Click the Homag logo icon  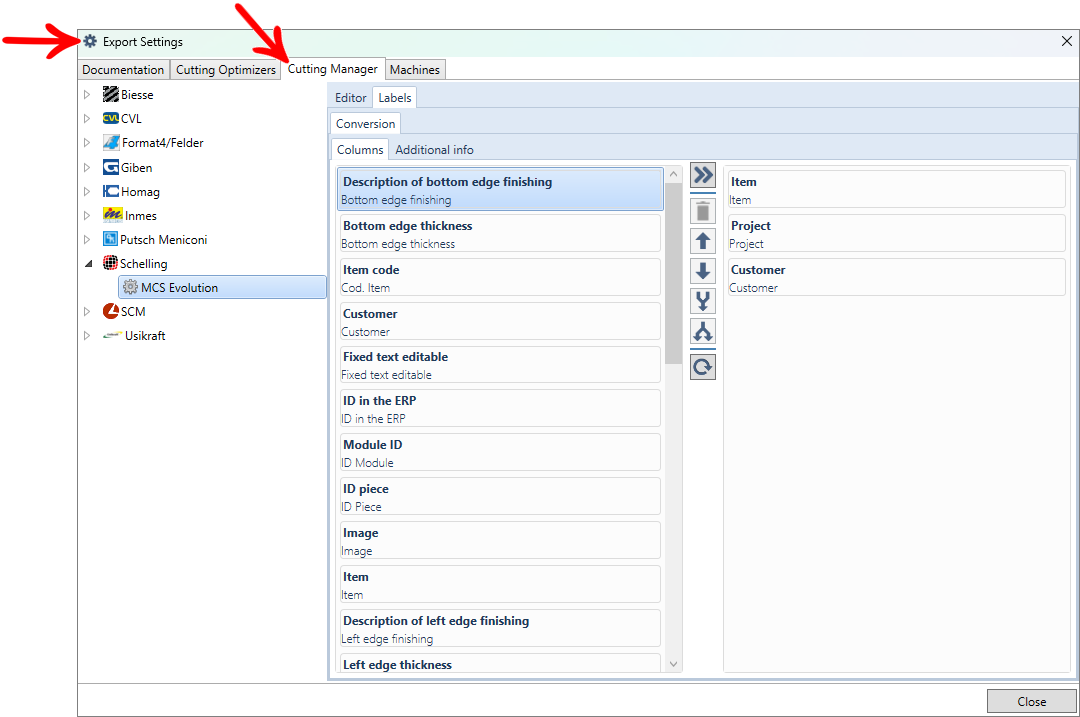(x=110, y=191)
